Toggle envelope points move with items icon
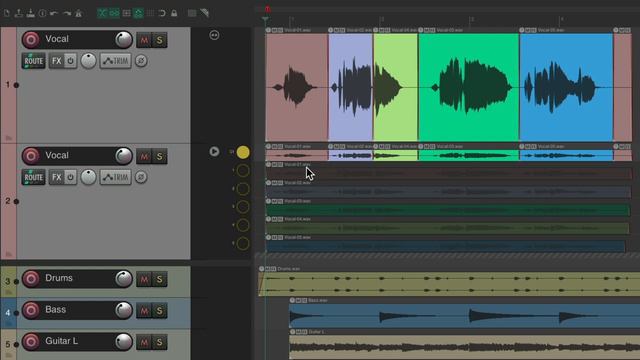 (138, 13)
